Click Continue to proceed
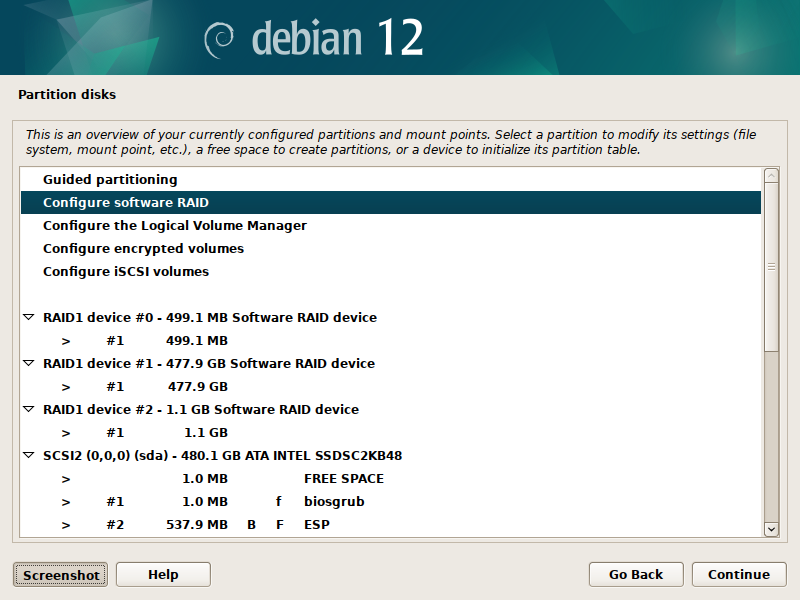 point(739,575)
